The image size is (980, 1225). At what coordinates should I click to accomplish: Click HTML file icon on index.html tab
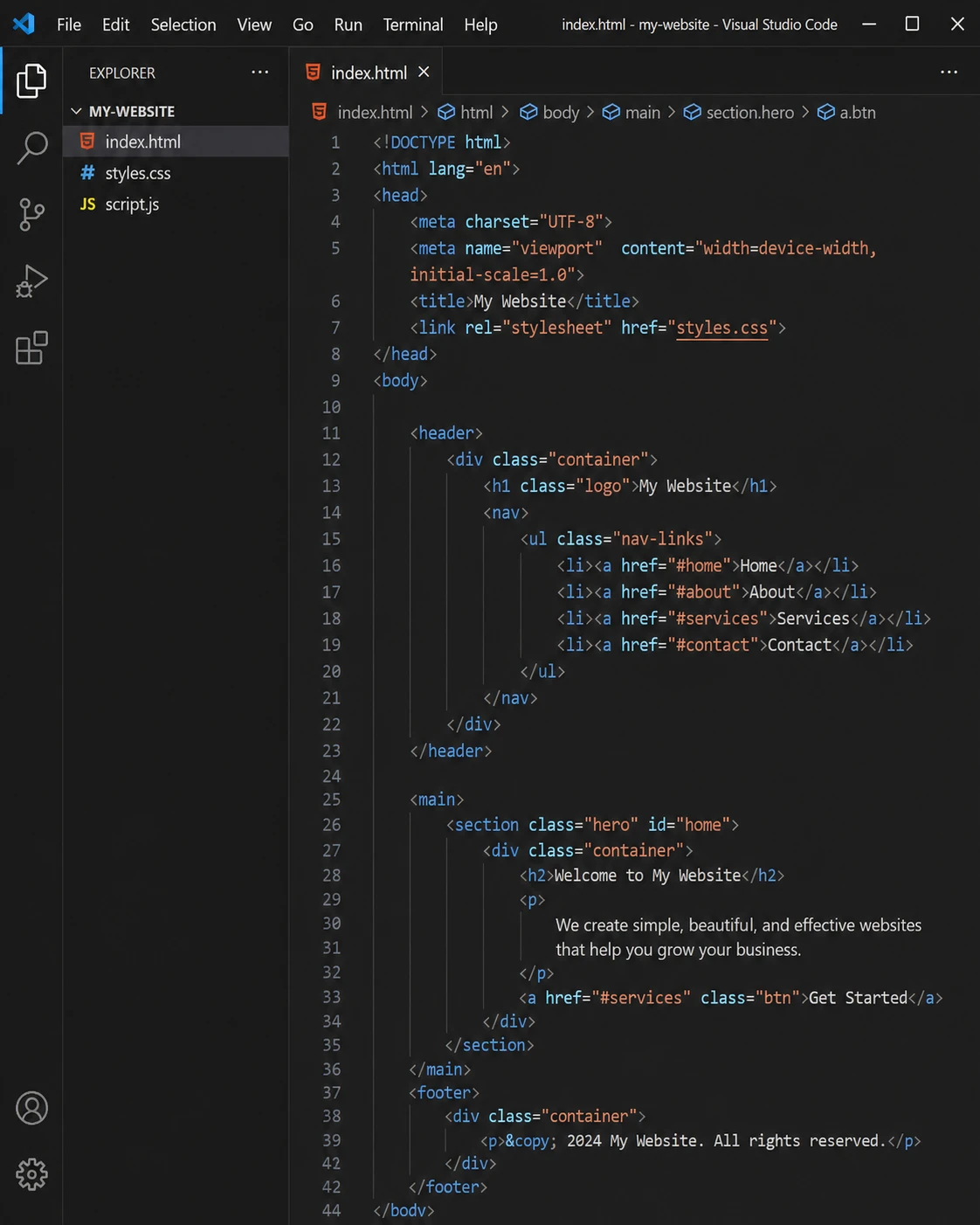pos(313,73)
